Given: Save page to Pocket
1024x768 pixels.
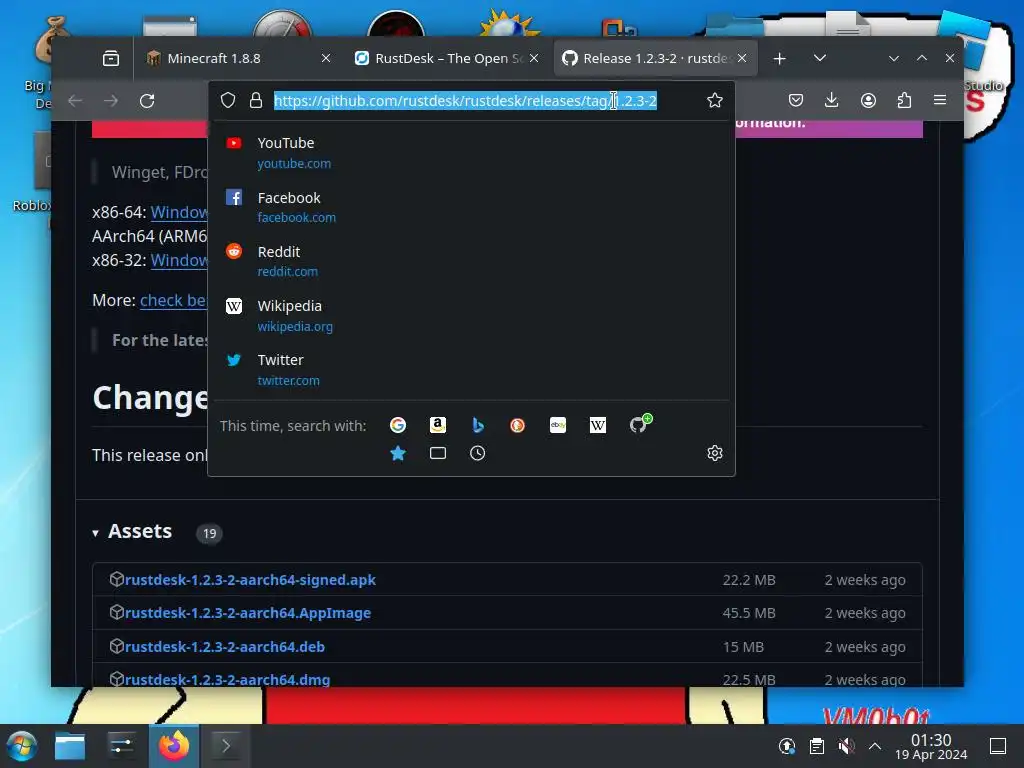Looking at the screenshot, I should coord(795,101).
